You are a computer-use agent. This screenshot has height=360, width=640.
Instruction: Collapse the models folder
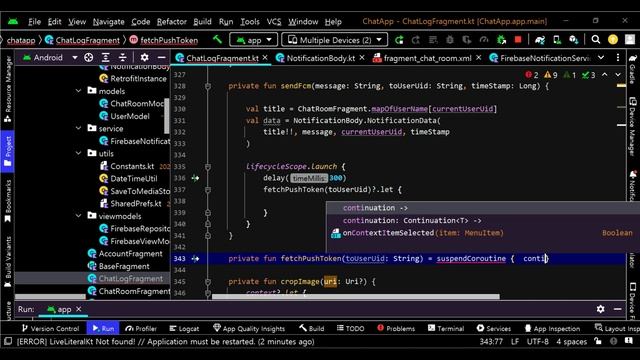79,91
